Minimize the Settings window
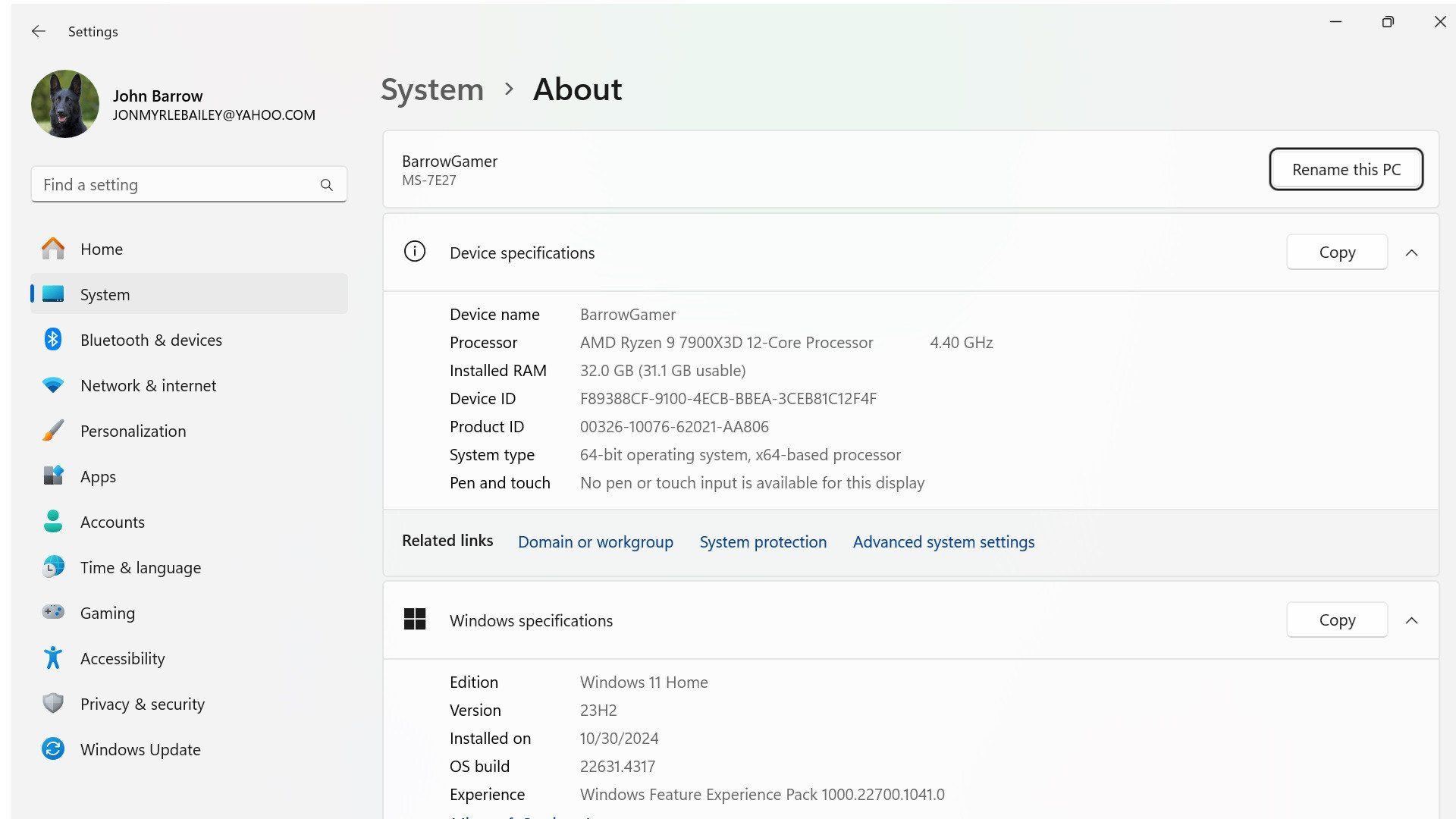1456x819 pixels. tap(1336, 22)
